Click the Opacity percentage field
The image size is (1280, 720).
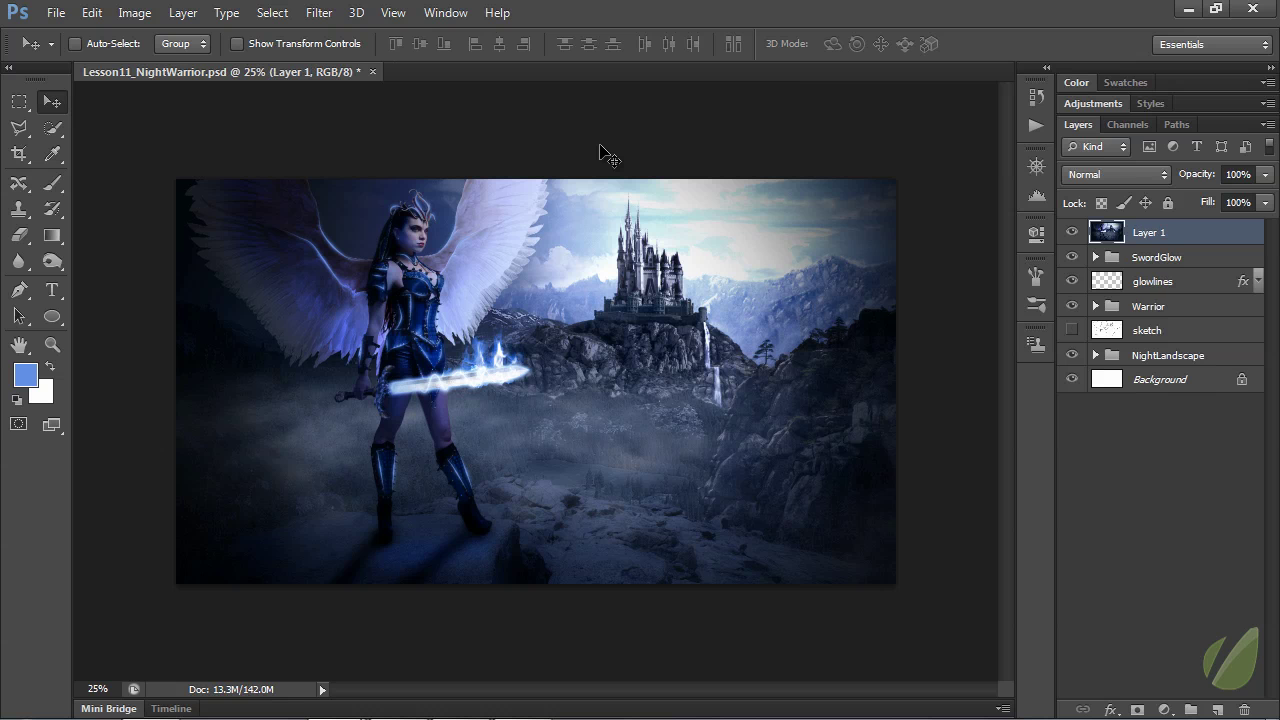coord(1238,175)
